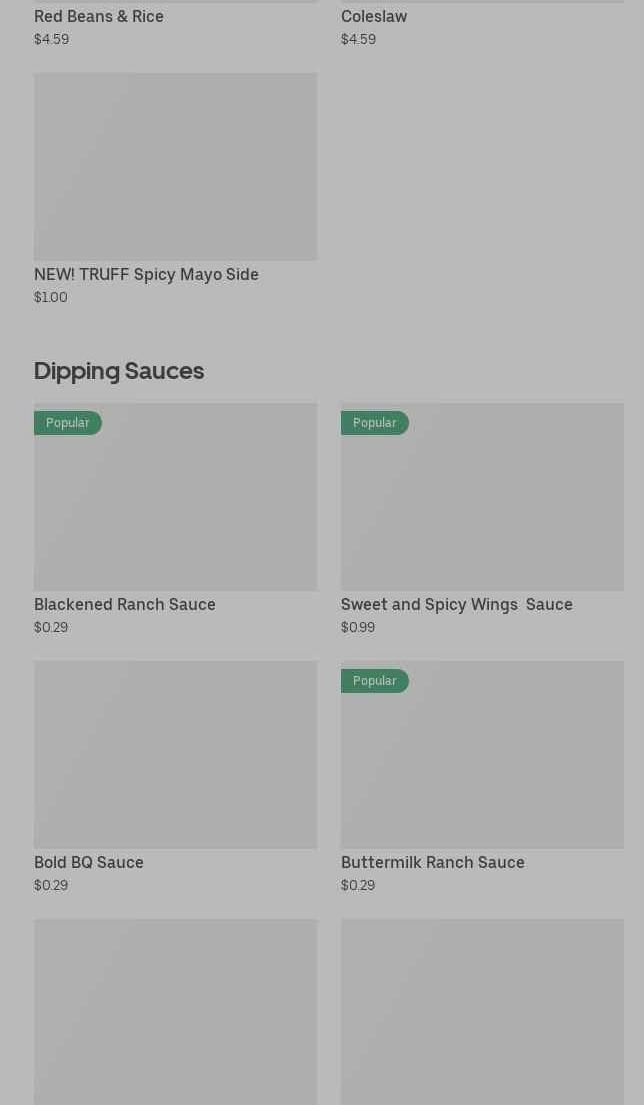The height and width of the screenshot is (1105, 644).
Task: Open the Red Beans & Rice item
Action: [x=99, y=17]
